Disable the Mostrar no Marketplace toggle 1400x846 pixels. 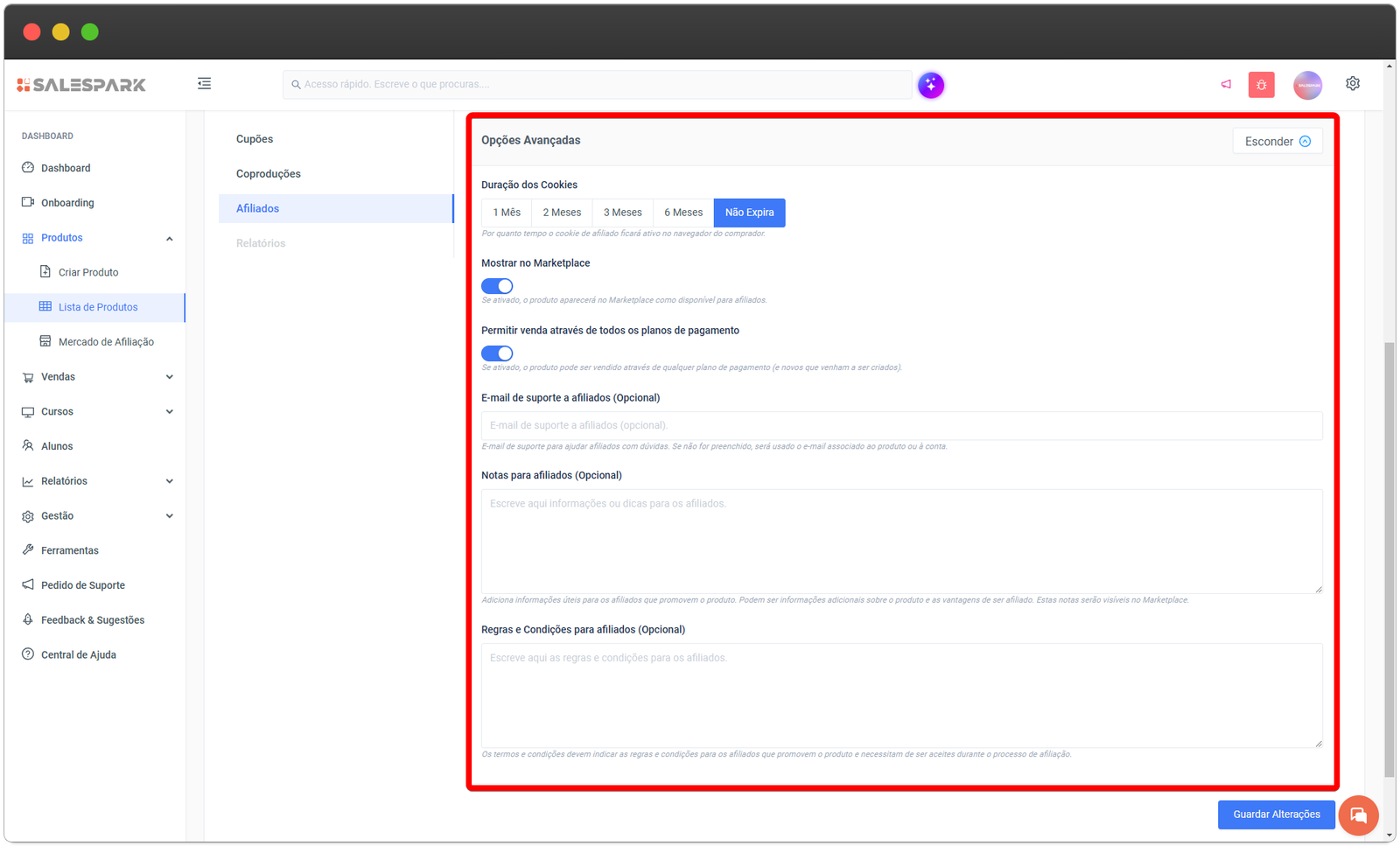click(497, 286)
